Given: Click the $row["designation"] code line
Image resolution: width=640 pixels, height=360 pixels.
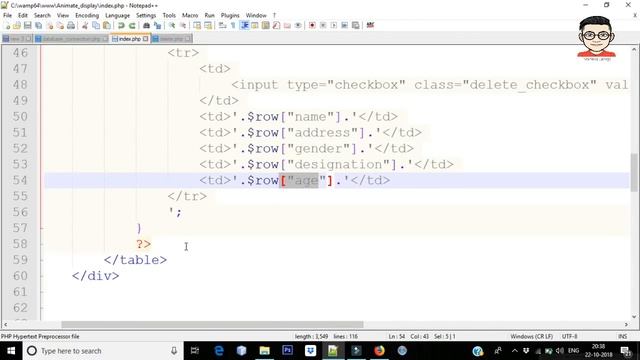Looking at the screenshot, I should coord(326,164).
